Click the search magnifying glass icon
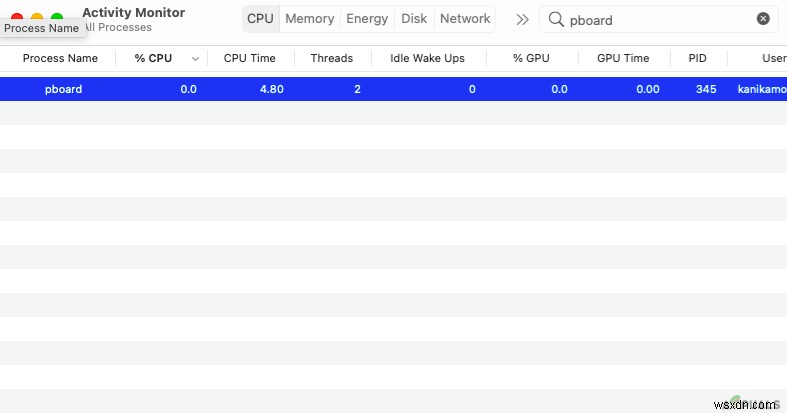Image resolution: width=787 pixels, height=415 pixels. pos(556,19)
